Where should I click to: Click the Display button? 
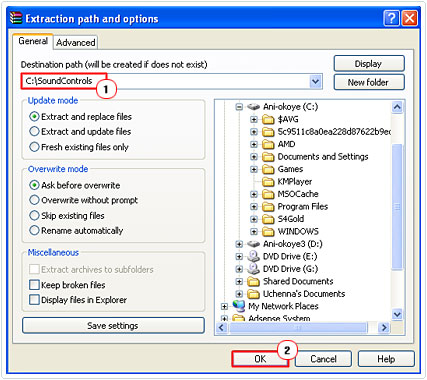click(x=369, y=63)
